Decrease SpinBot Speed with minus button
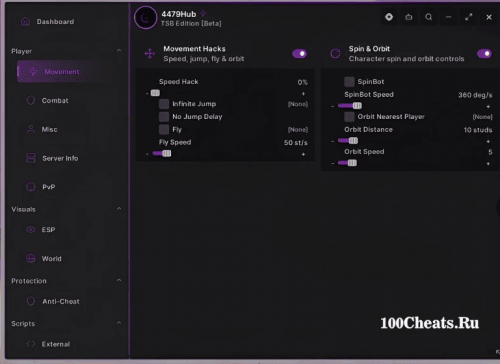Image resolution: width=500 pixels, height=364 pixels. 332,106
